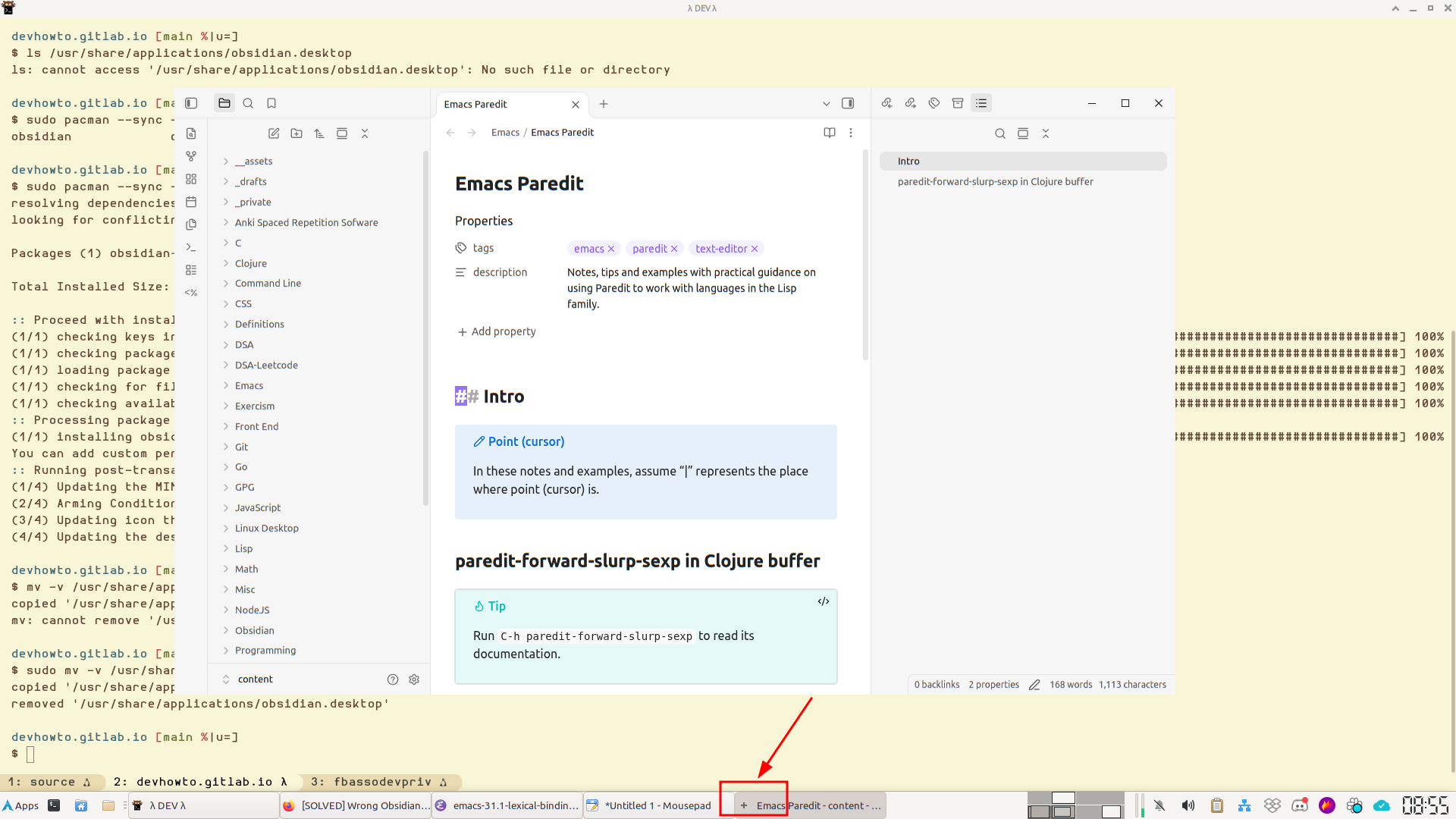Open the file explorer folder icon
1456x819 pixels.
click(224, 103)
